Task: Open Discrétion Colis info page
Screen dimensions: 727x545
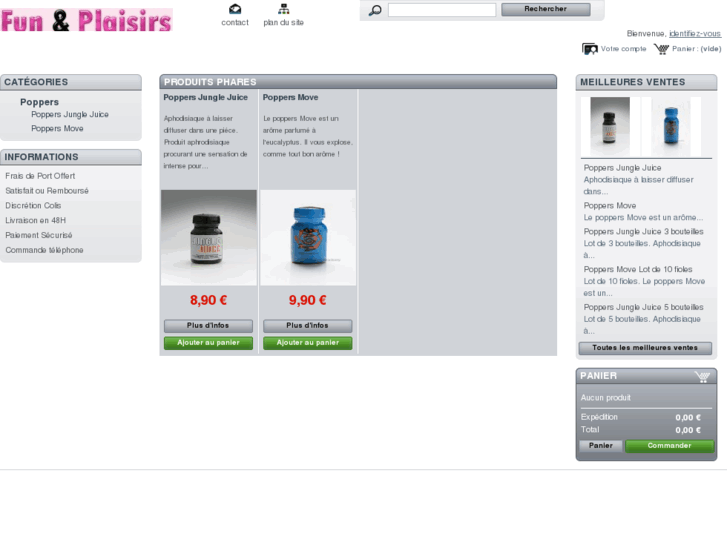Action: click(33, 205)
